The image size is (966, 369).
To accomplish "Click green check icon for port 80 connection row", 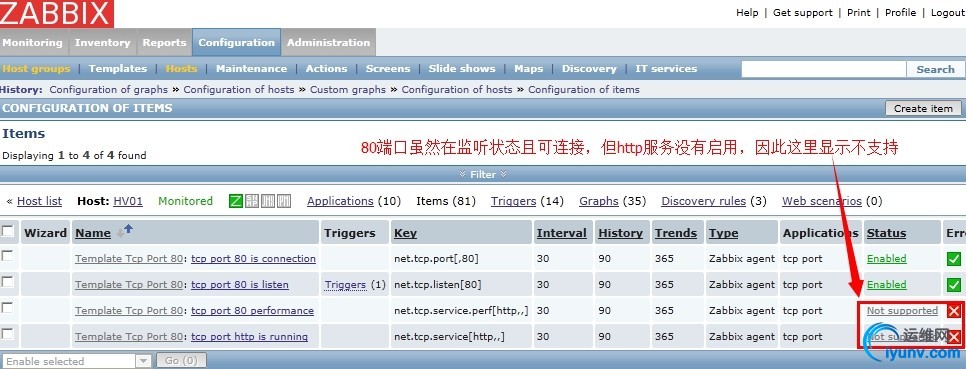I will (954, 259).
